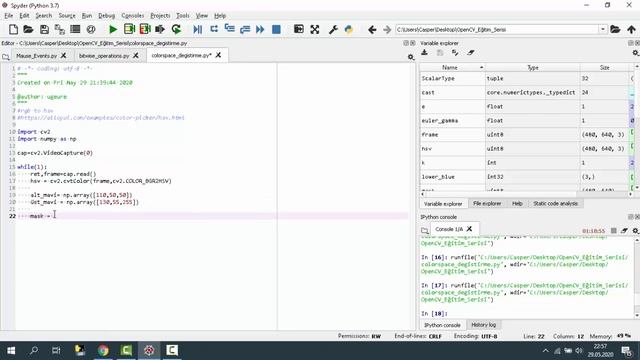Open Variable explorer options gear

tap(636, 53)
